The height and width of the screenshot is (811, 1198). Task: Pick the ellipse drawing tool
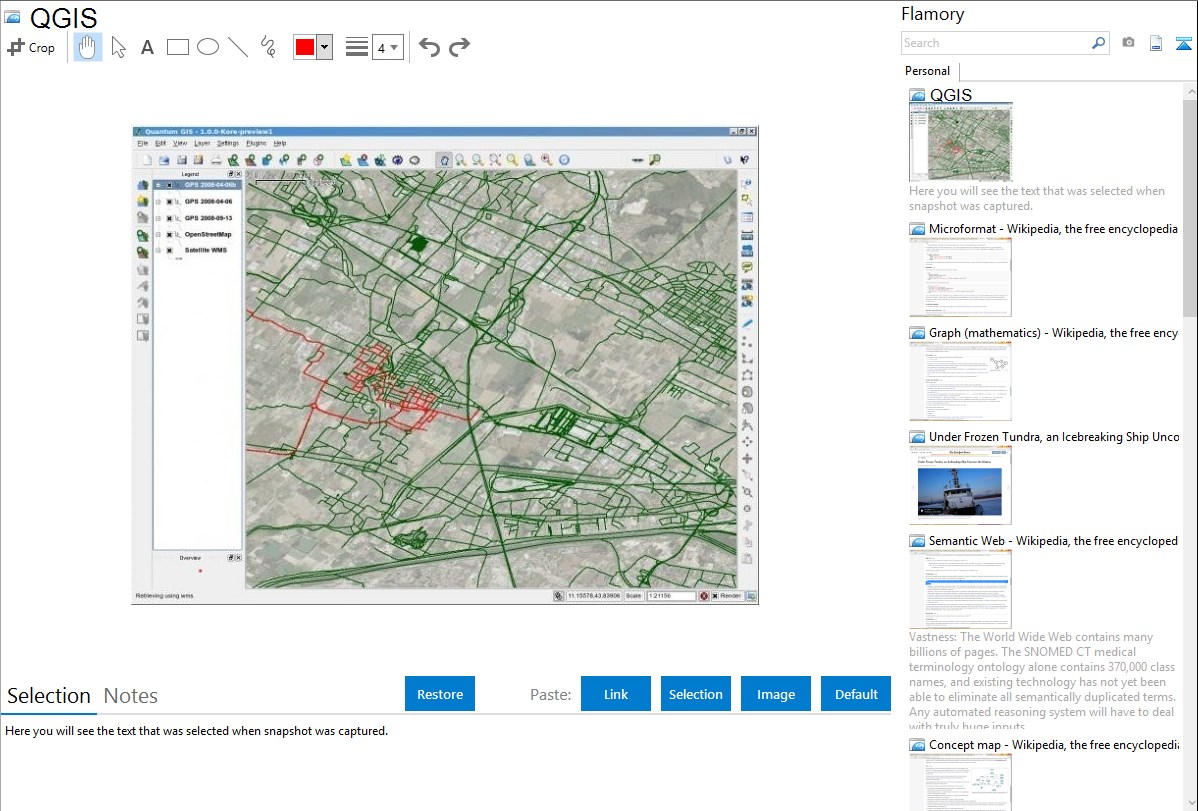(208, 47)
